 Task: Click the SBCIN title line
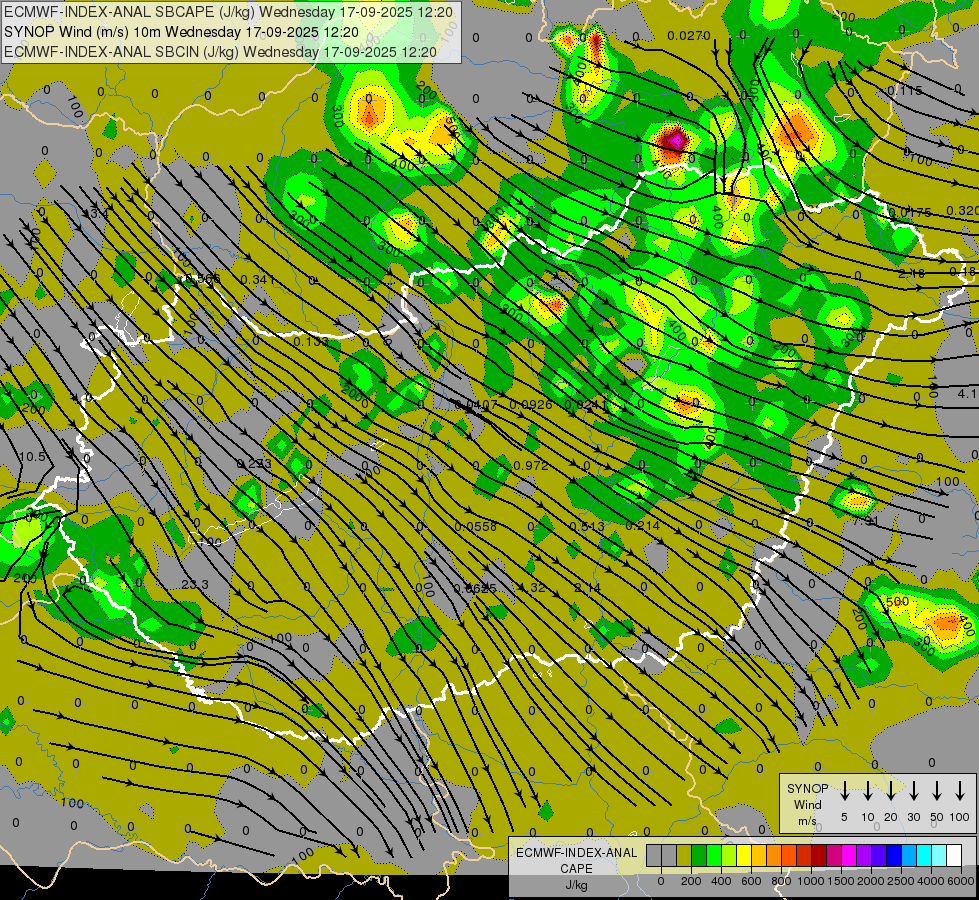point(221,52)
